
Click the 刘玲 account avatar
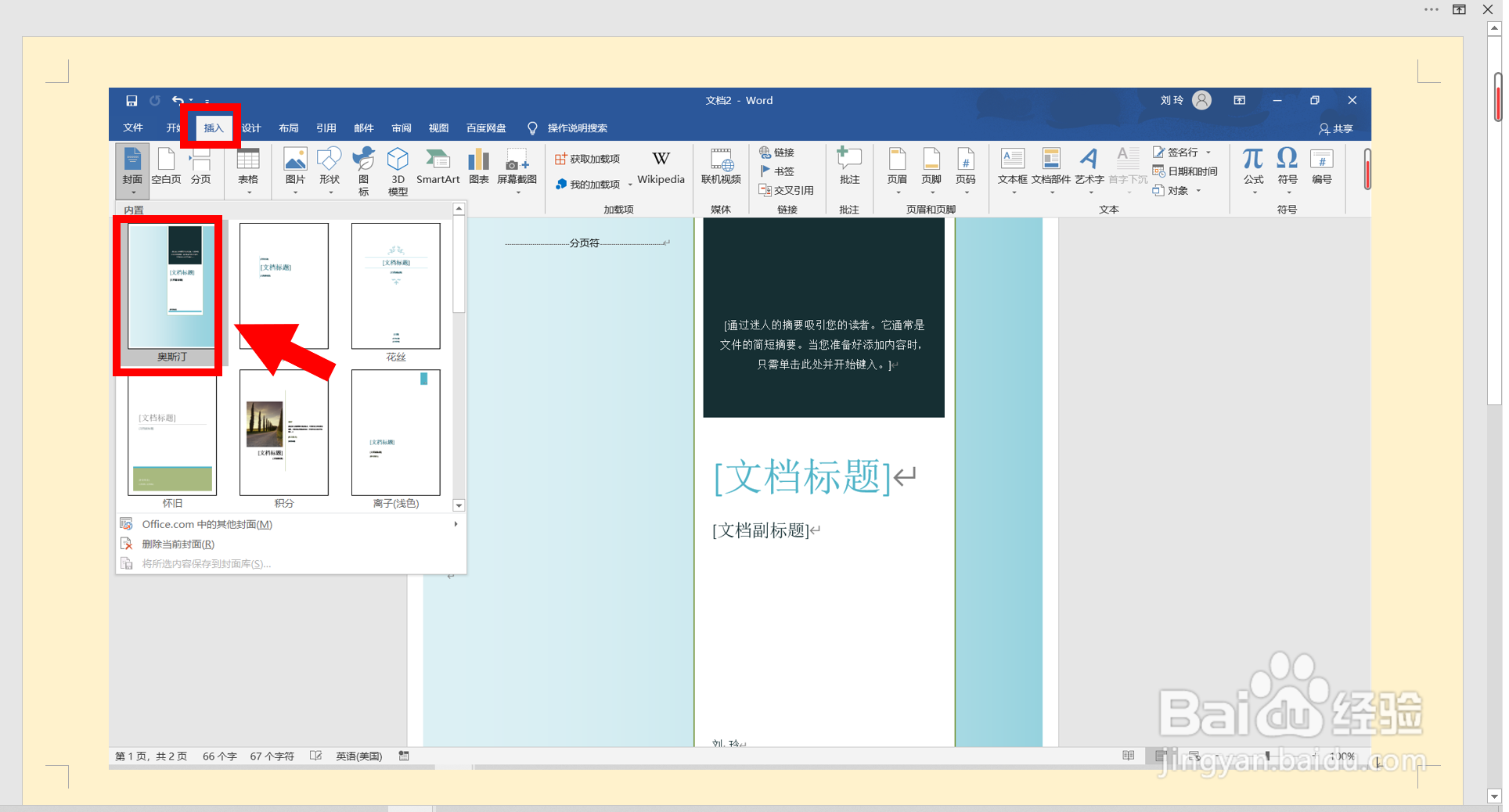[1201, 100]
